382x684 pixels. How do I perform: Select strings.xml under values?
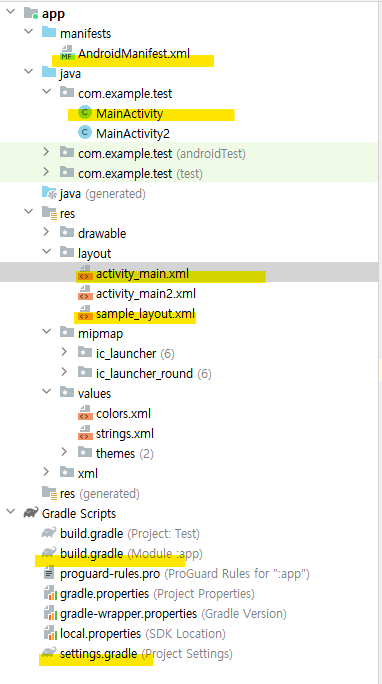pos(125,434)
